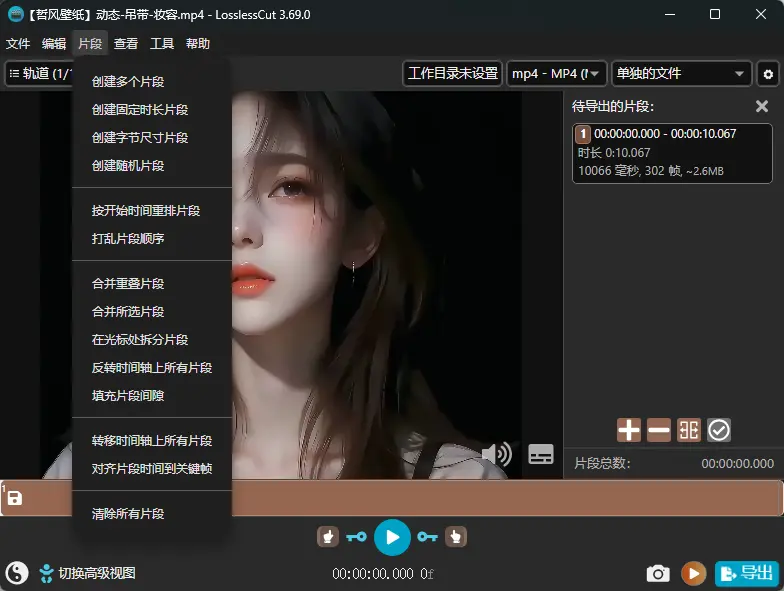The height and width of the screenshot is (591, 784).
Task: Toggle the yin-yang segment mode icon
Action: click(17, 573)
